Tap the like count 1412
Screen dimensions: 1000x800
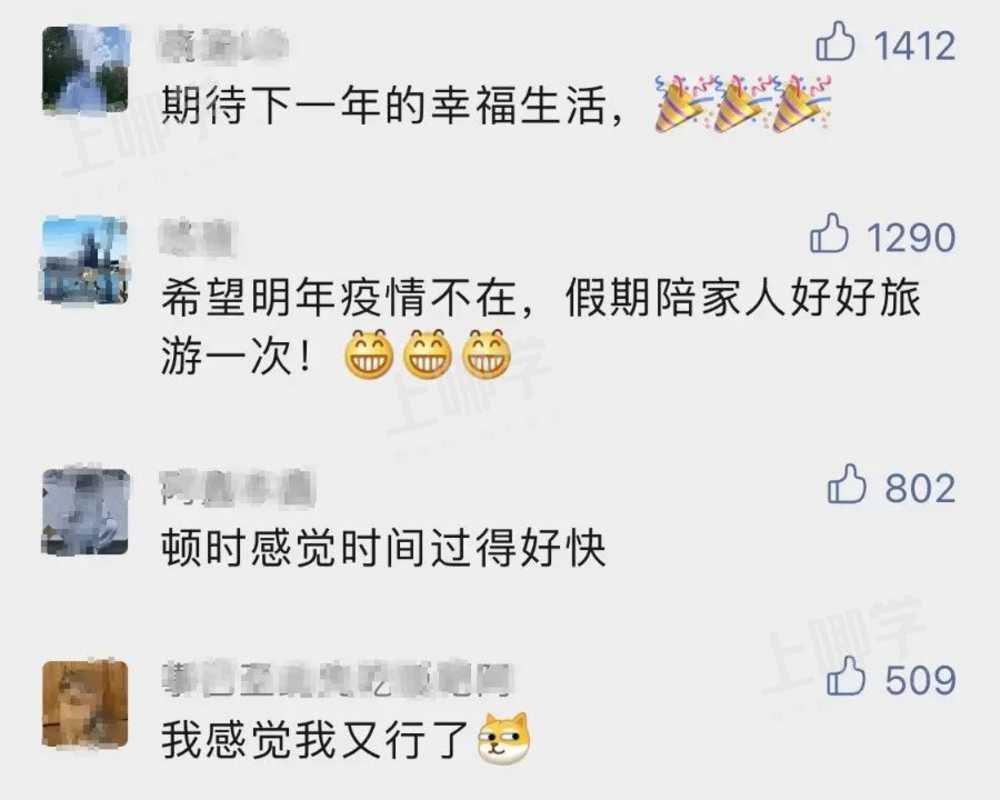pos(915,45)
